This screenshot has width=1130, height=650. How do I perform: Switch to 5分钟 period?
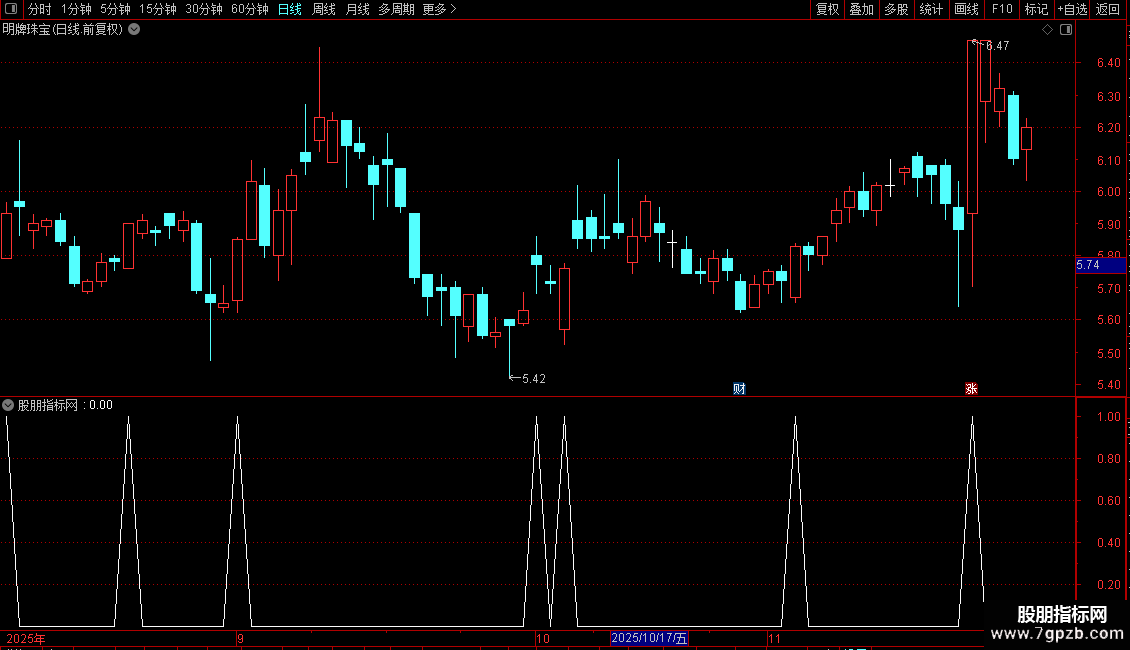click(x=115, y=9)
